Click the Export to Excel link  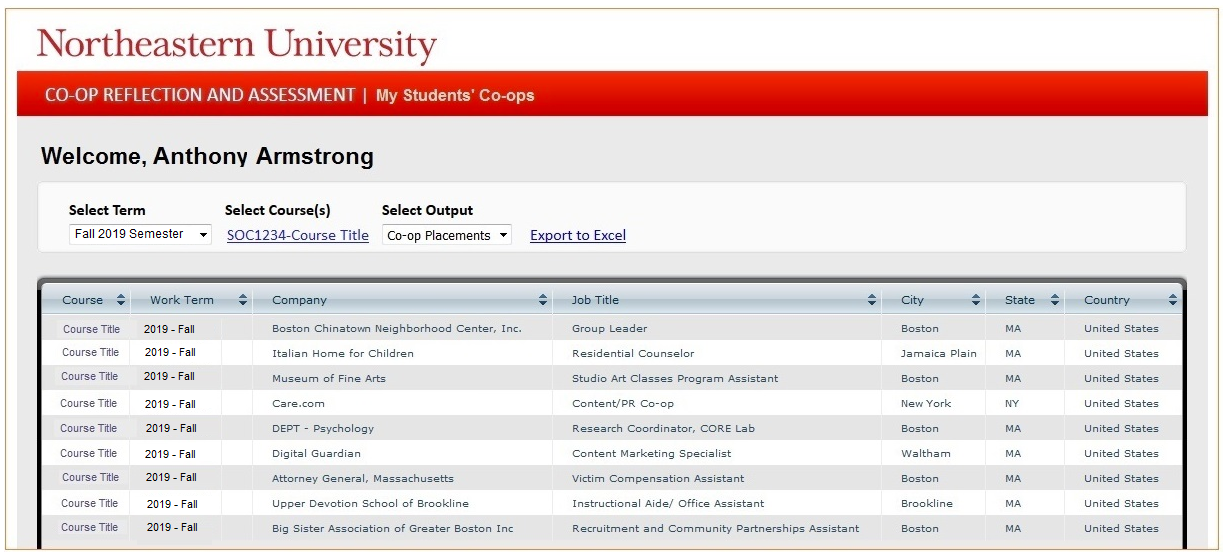pyautogui.click(x=578, y=235)
